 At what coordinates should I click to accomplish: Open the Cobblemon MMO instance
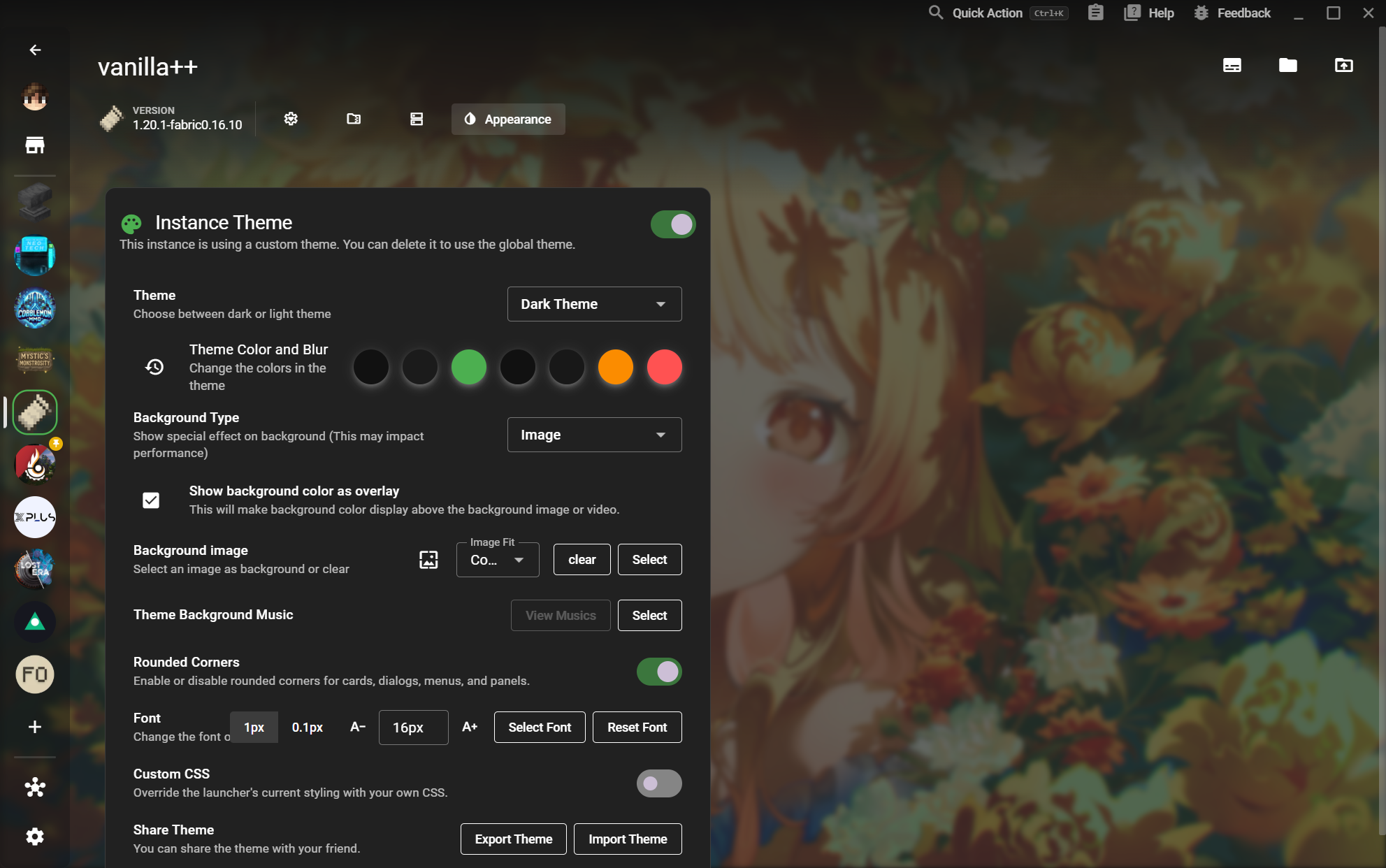[35, 308]
